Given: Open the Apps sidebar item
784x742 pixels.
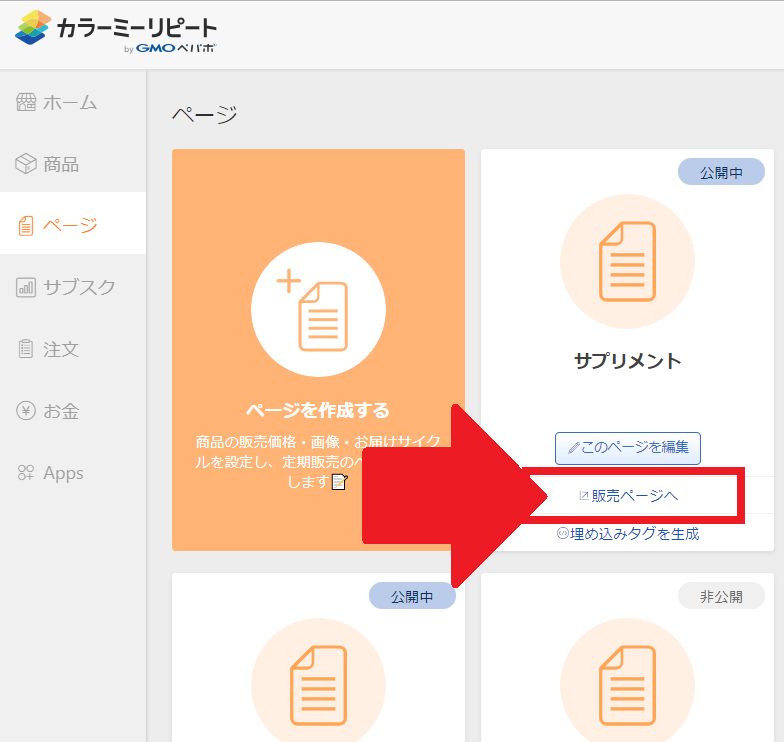Looking at the screenshot, I should click(73, 472).
